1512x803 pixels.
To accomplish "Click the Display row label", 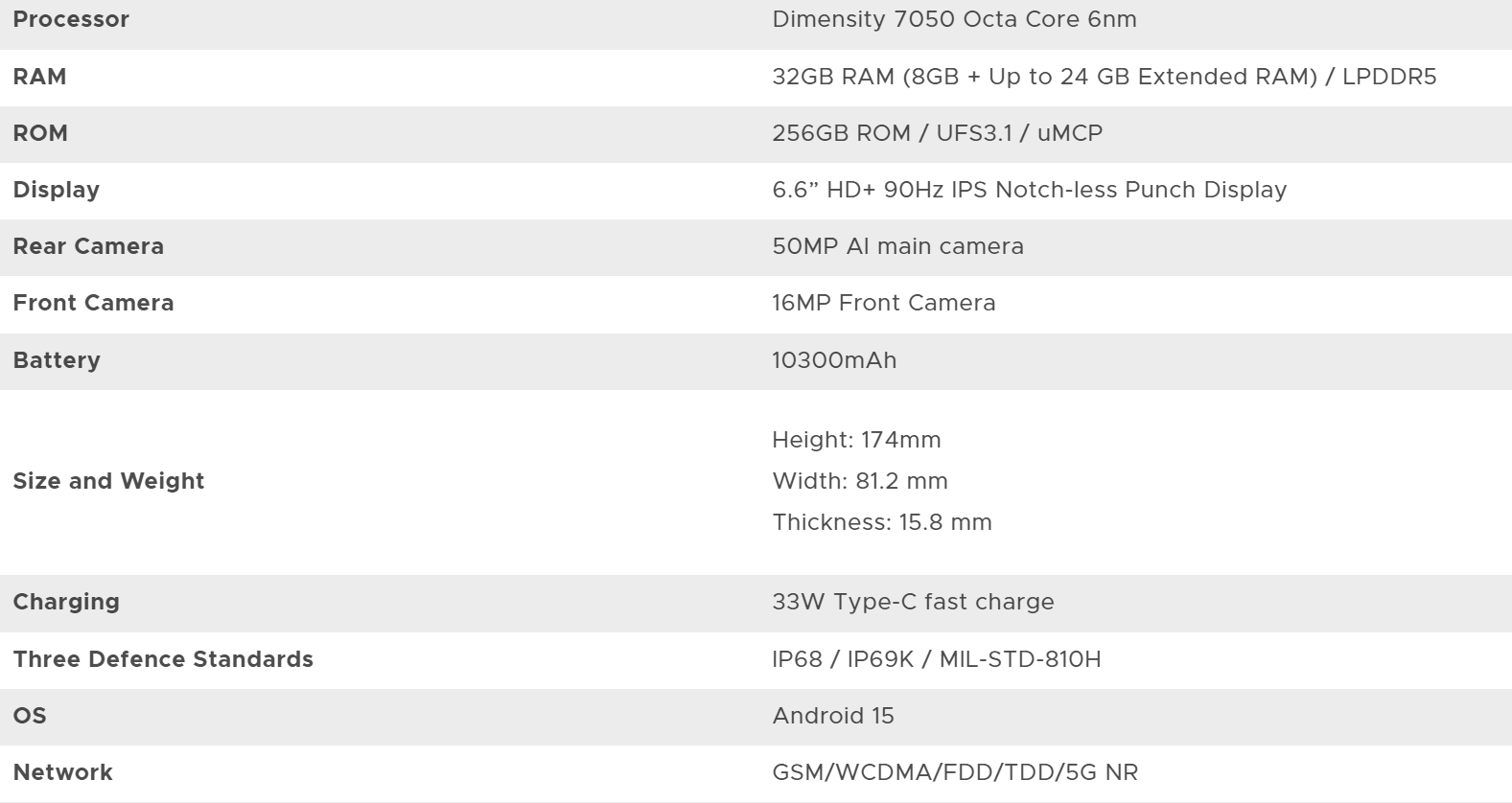I will [x=56, y=190].
